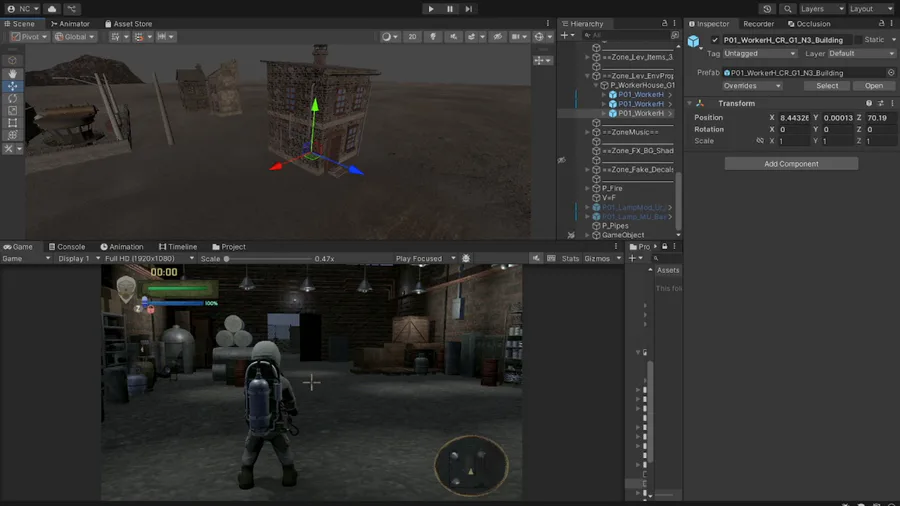Select the Hand tool
Screen dimensions: 900x506
coord(13,73)
